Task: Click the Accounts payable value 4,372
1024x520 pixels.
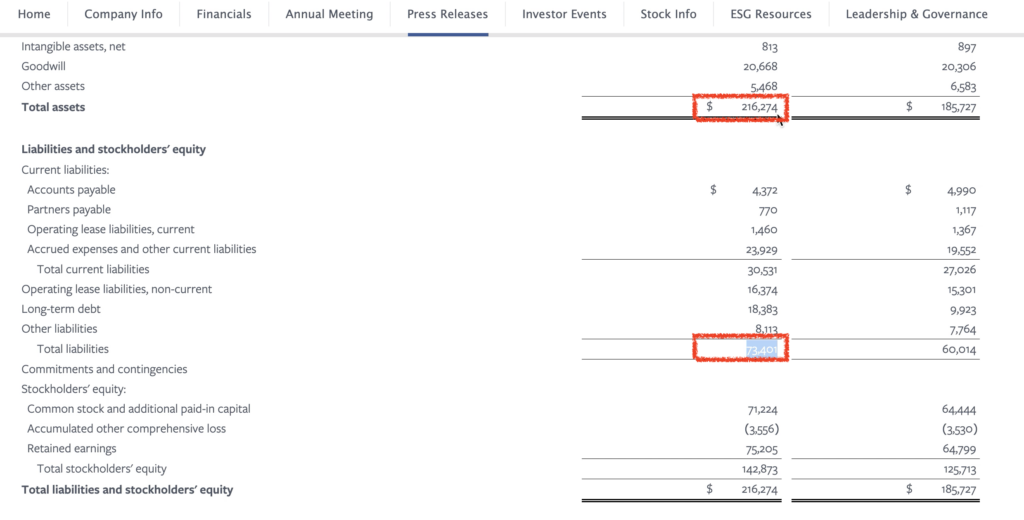Action: click(x=765, y=191)
